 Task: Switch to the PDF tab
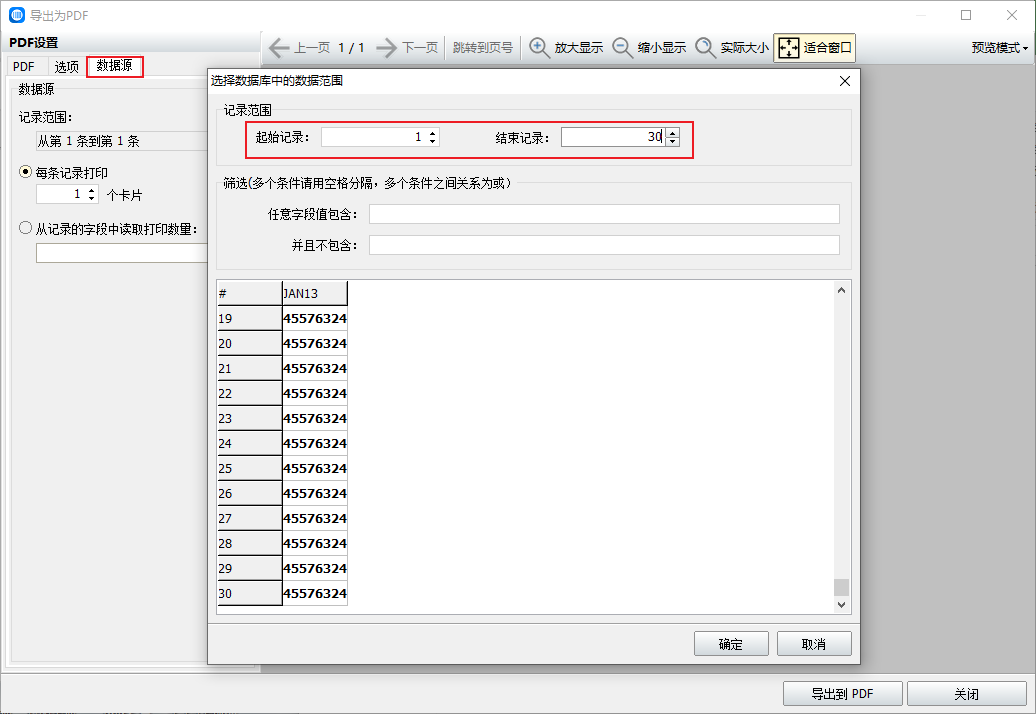point(24,66)
